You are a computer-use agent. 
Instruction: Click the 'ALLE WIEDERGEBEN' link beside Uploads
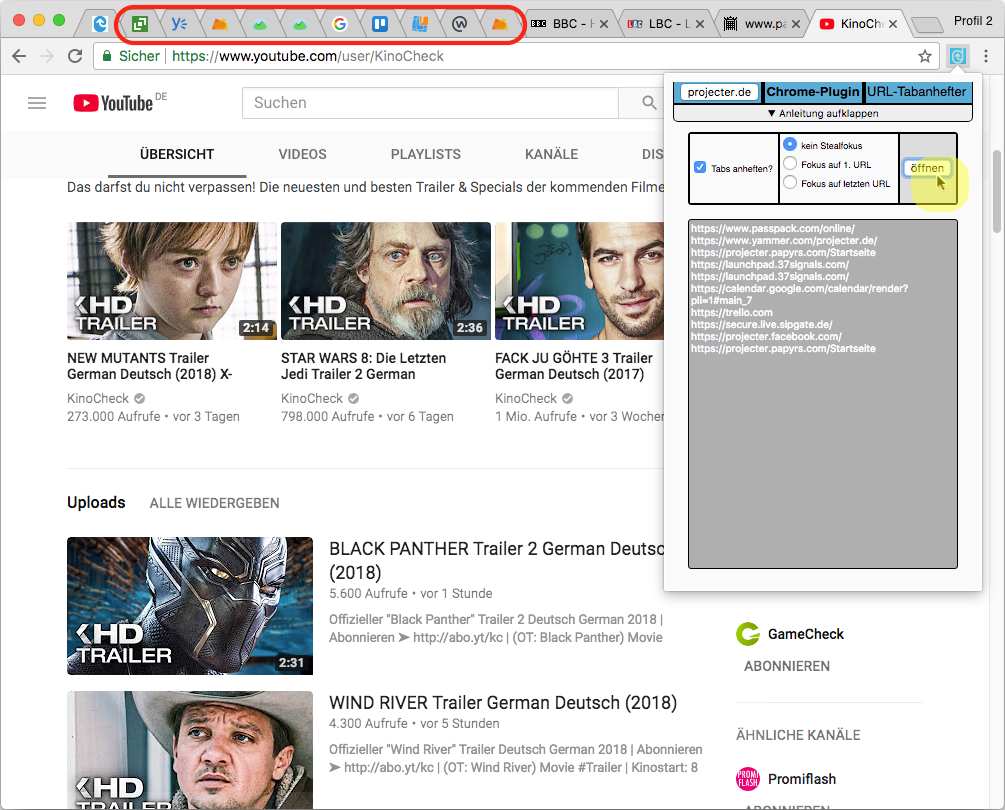214,503
